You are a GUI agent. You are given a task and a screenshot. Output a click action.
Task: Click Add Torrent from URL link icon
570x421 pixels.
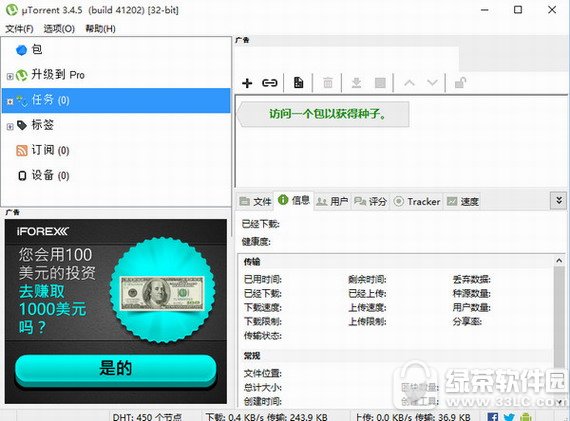click(x=269, y=83)
